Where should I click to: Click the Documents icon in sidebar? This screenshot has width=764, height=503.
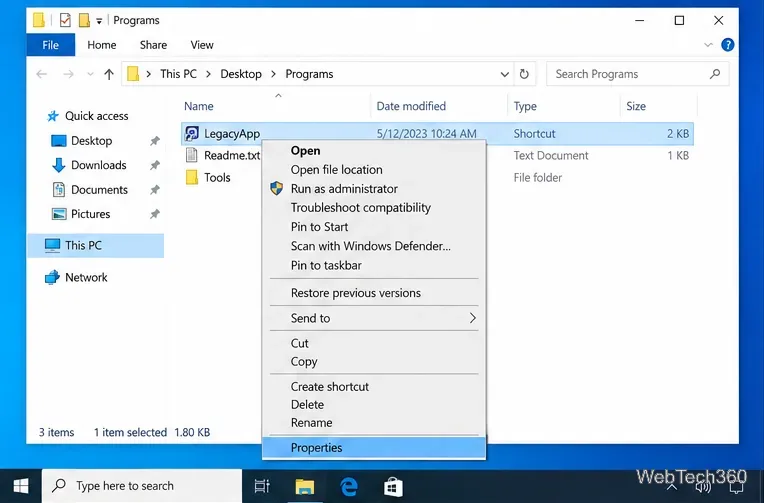[x=58, y=190]
